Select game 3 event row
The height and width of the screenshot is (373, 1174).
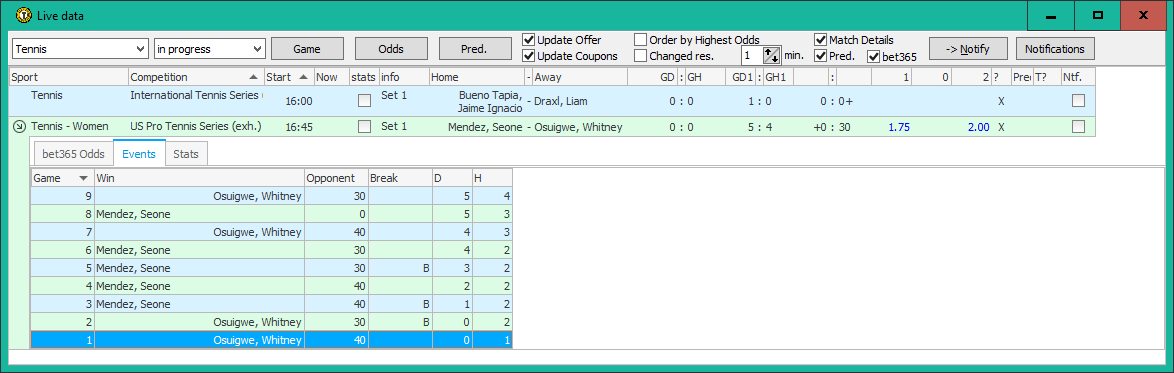tap(271, 304)
